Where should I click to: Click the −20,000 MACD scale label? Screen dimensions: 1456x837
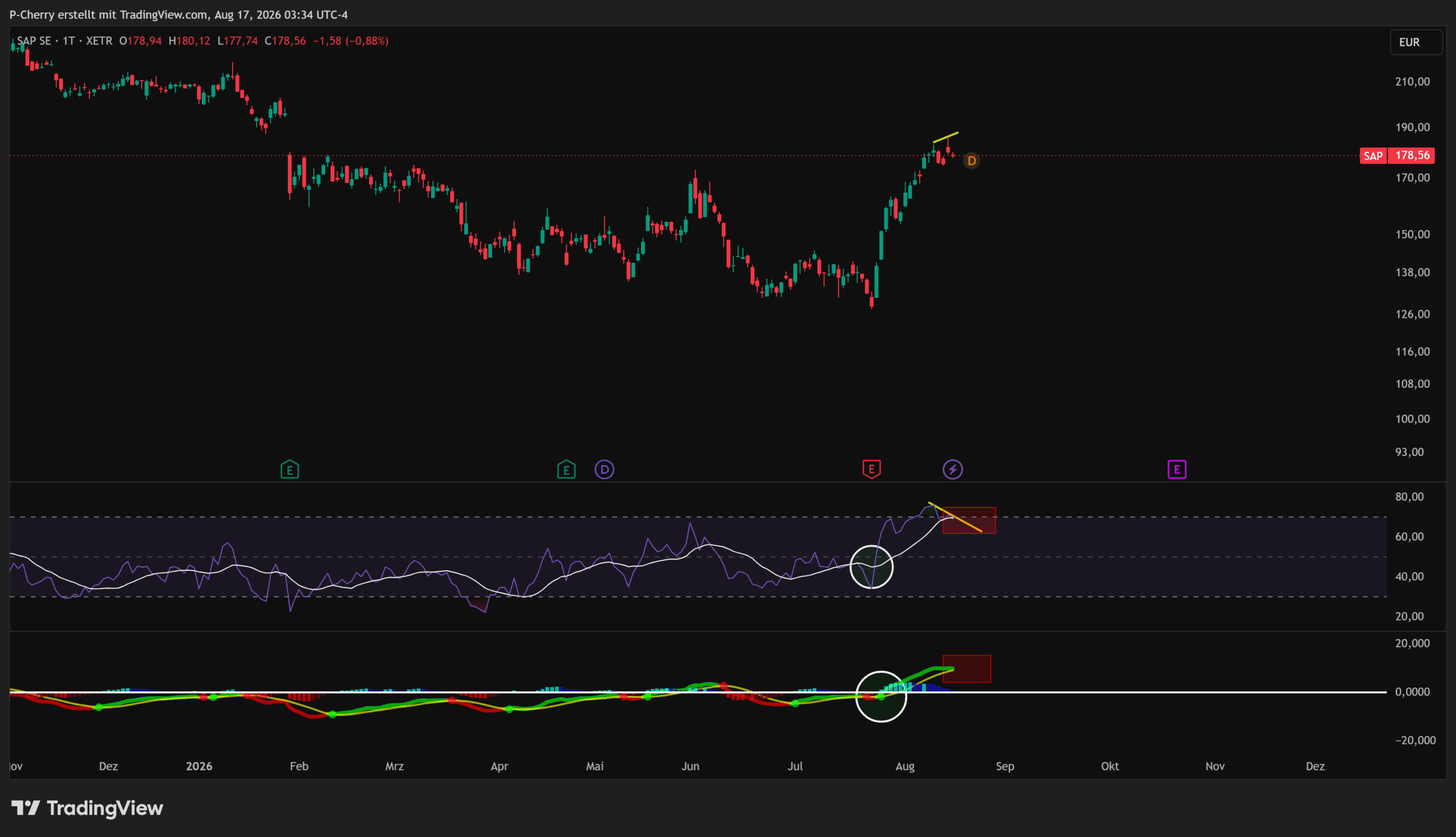[x=1415, y=740]
